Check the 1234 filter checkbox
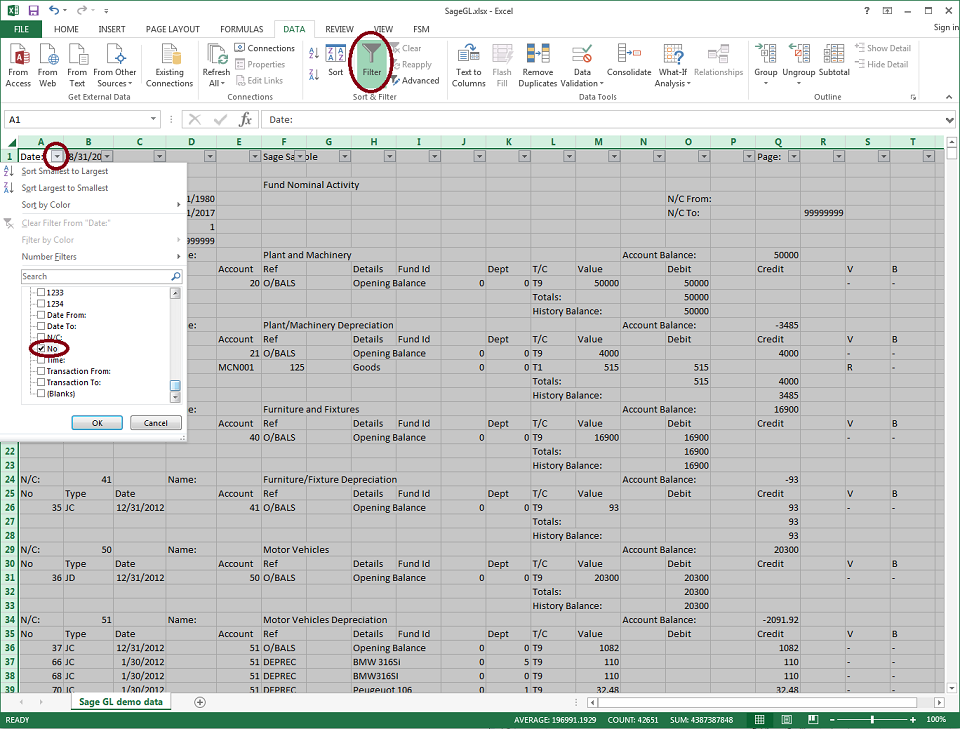 (x=41, y=304)
